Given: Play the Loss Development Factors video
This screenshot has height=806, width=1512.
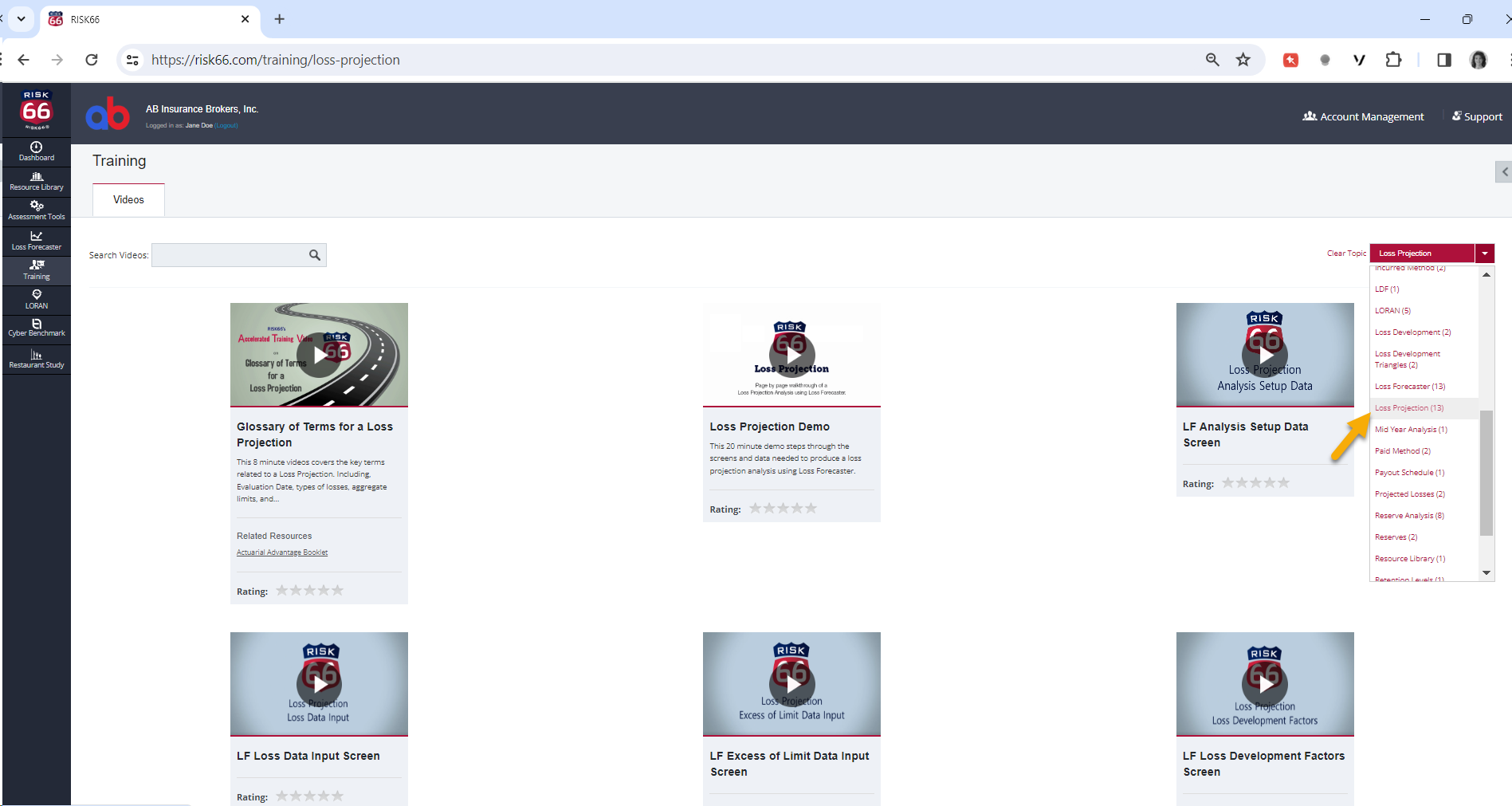Looking at the screenshot, I should pos(1265,684).
